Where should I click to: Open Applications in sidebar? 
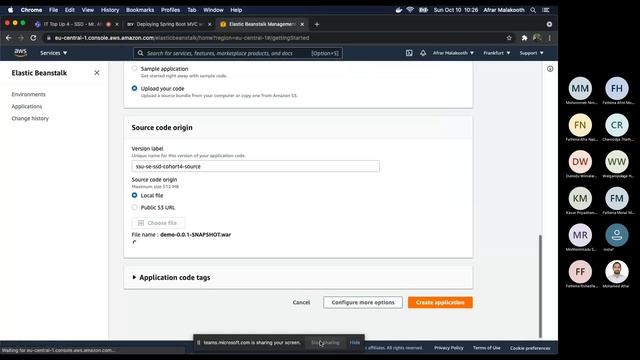(x=27, y=106)
